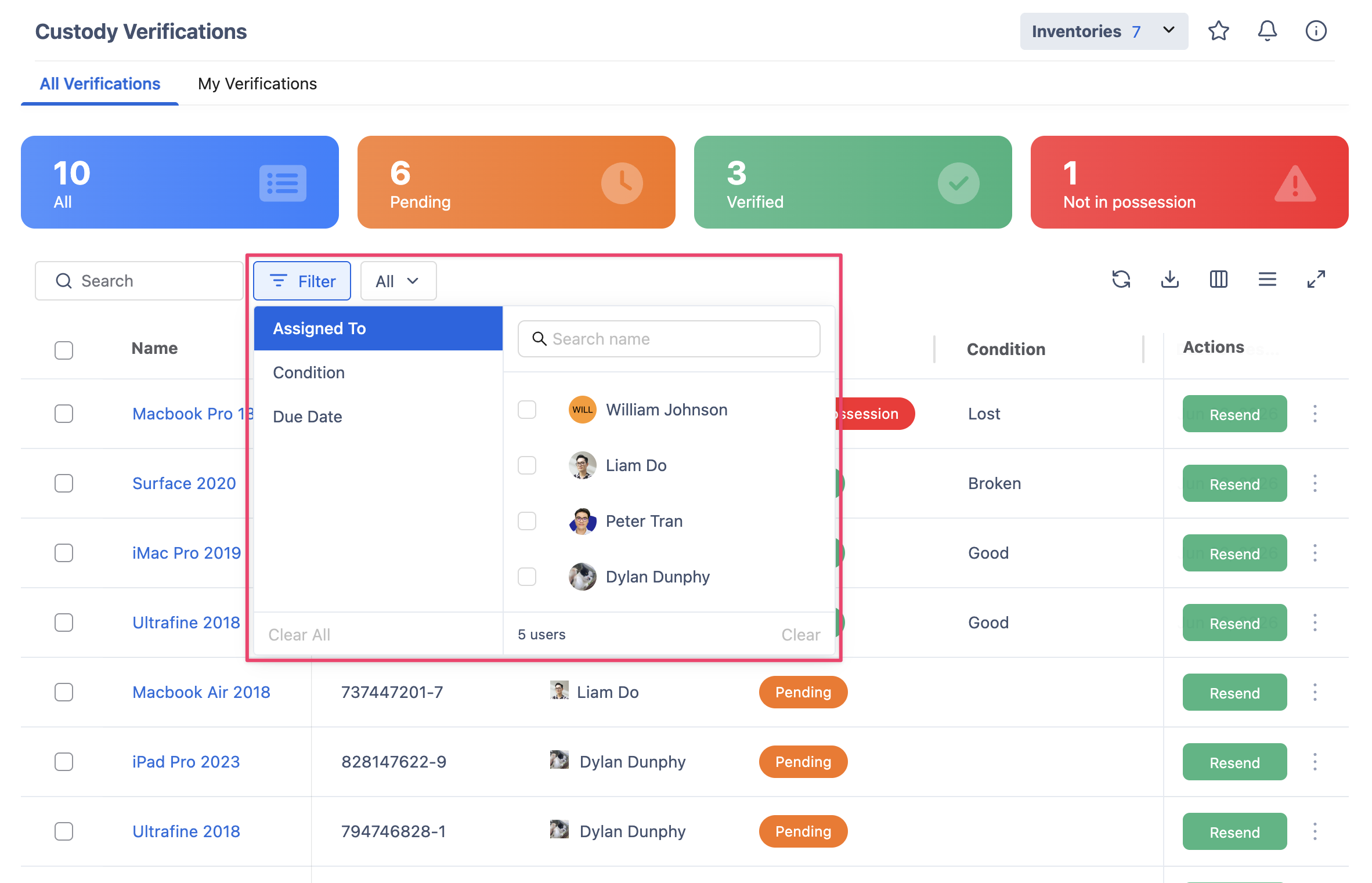Click the magnifier in Search name field
1372x883 pixels.
pyautogui.click(x=539, y=339)
